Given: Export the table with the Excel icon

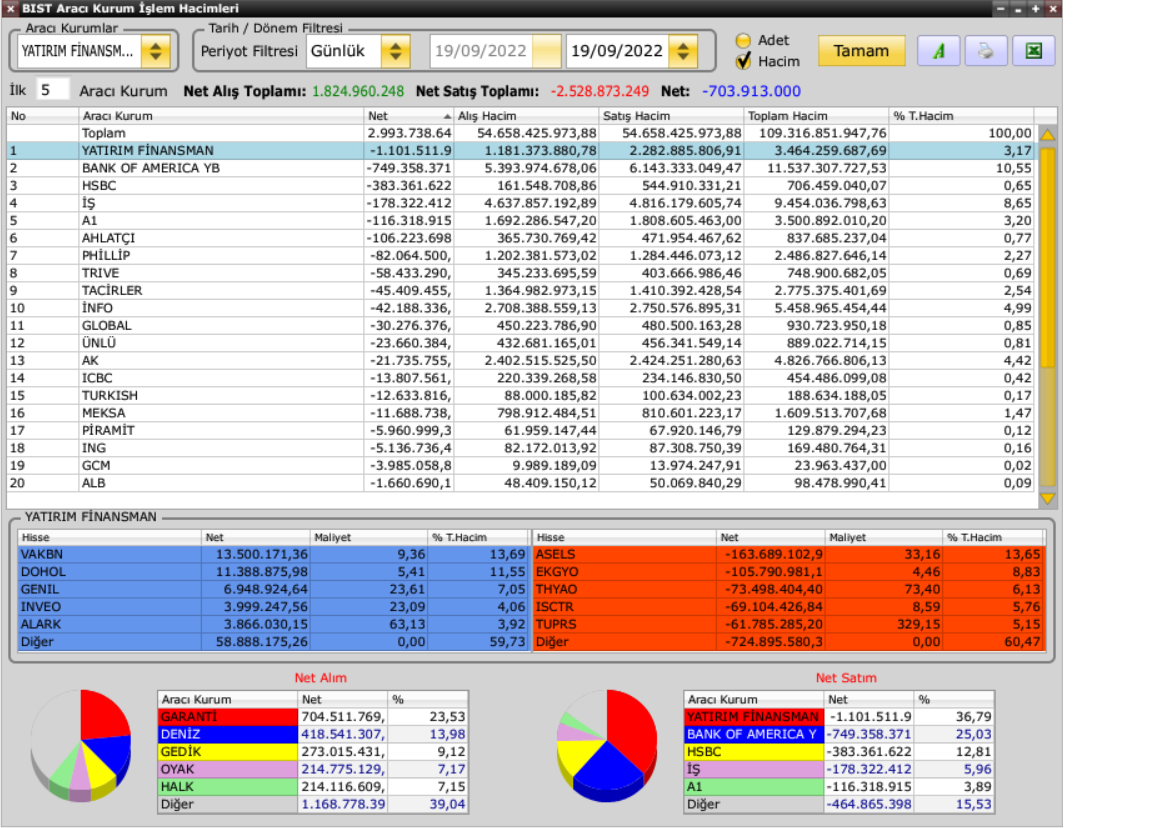Looking at the screenshot, I should click(x=1033, y=51).
